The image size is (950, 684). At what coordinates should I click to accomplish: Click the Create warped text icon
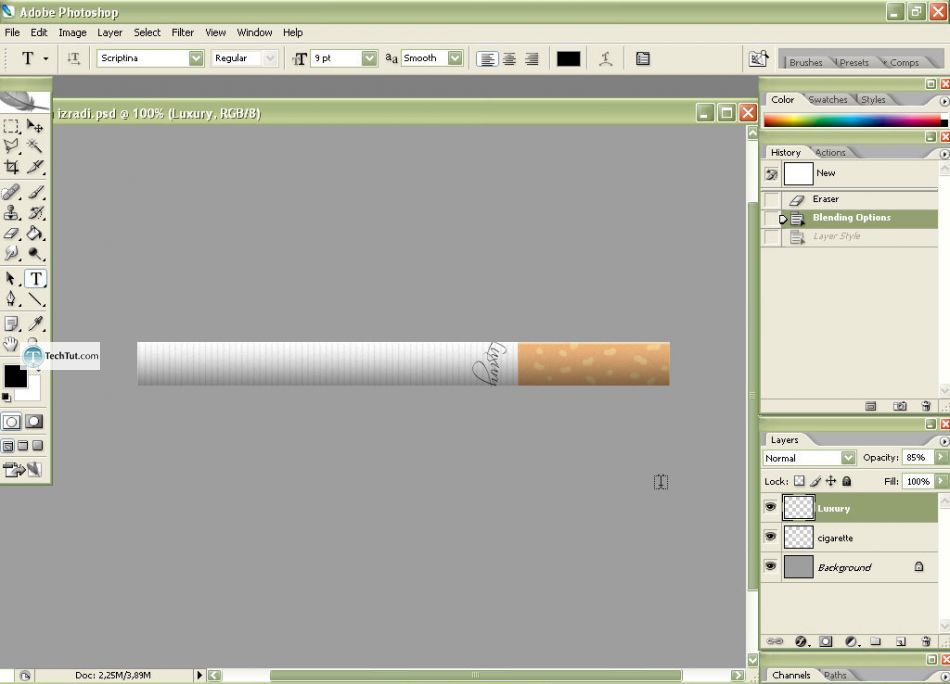[x=605, y=59]
